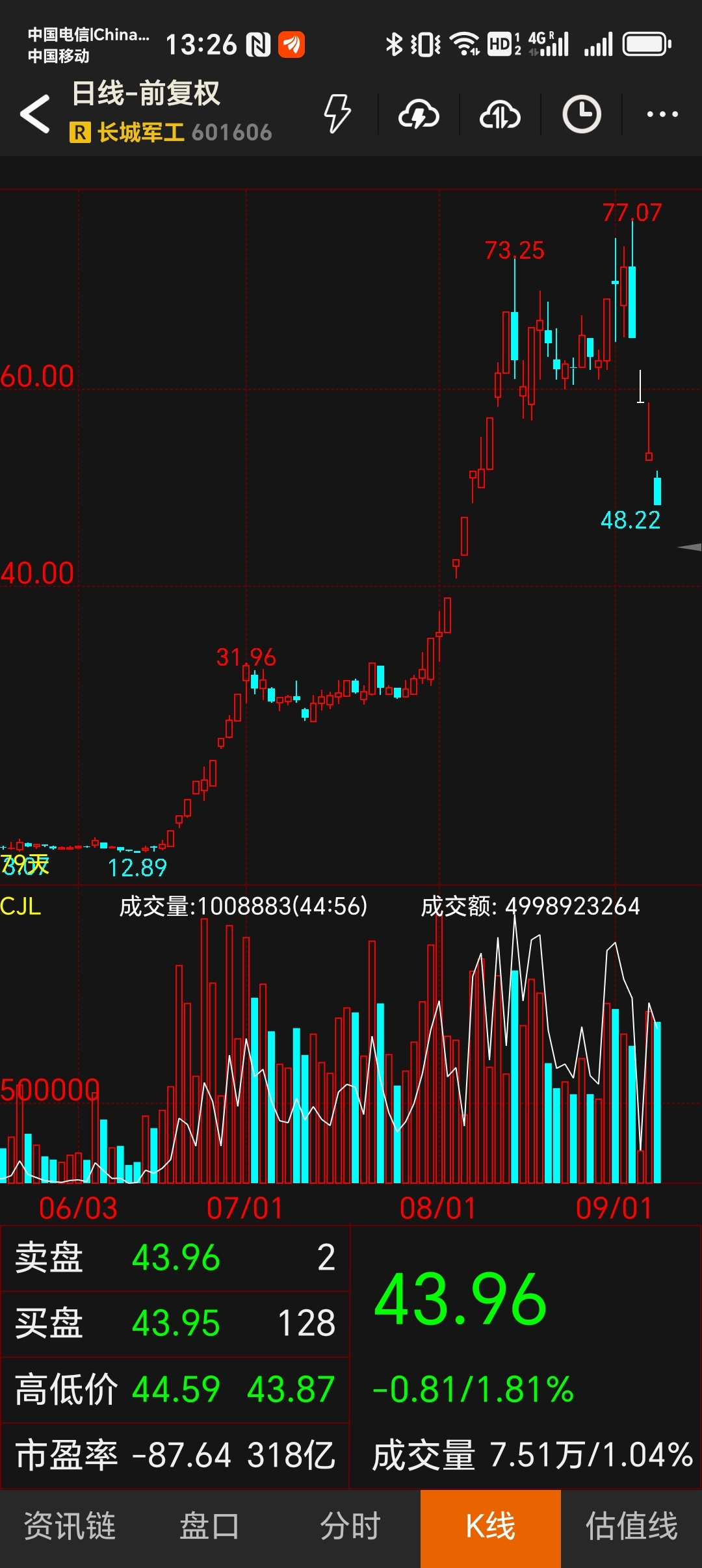Tap the NFC status bar icon
Screen dimensions: 702x1568
tap(259, 45)
